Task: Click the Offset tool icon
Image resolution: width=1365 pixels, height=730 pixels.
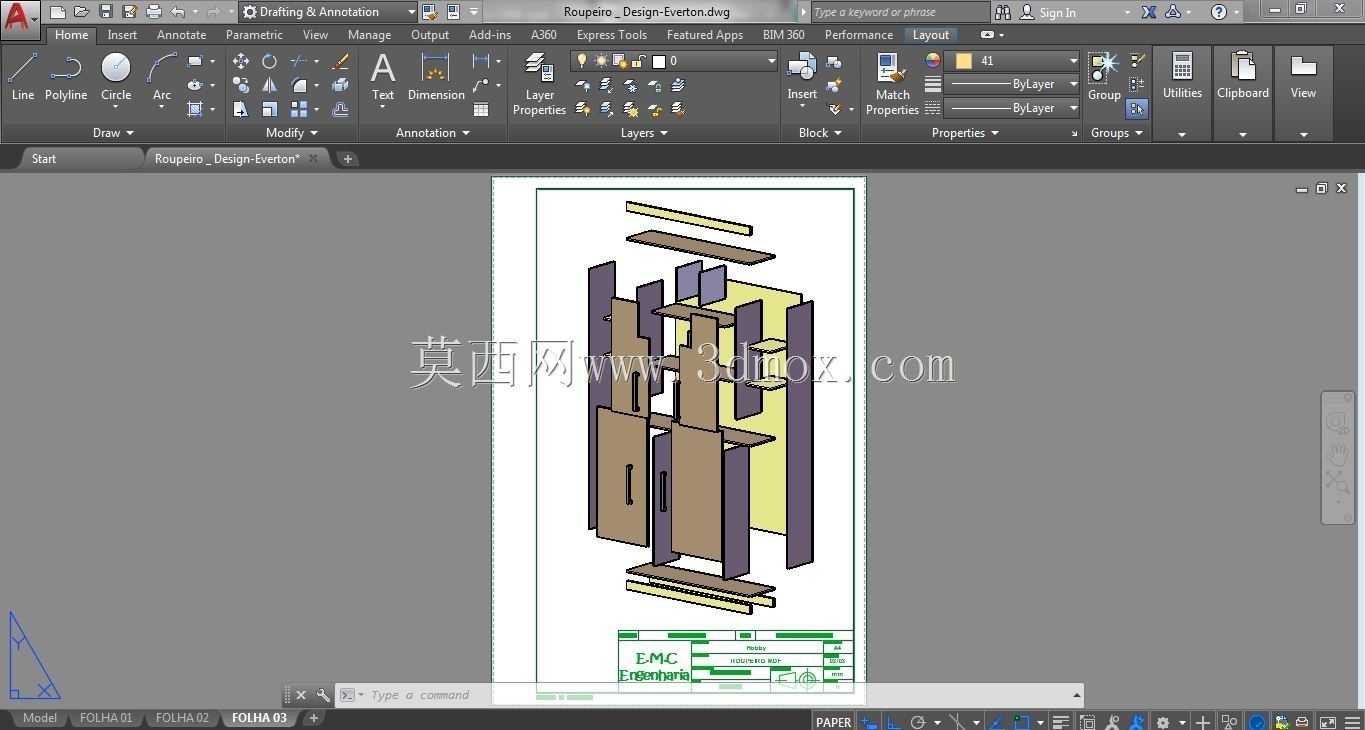Action: pos(340,109)
